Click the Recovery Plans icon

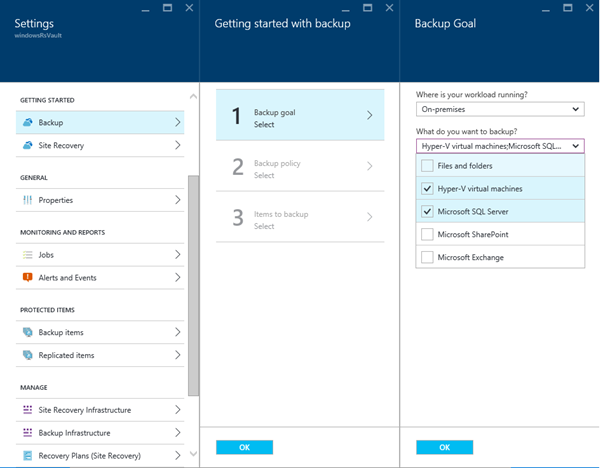[x=28, y=456]
